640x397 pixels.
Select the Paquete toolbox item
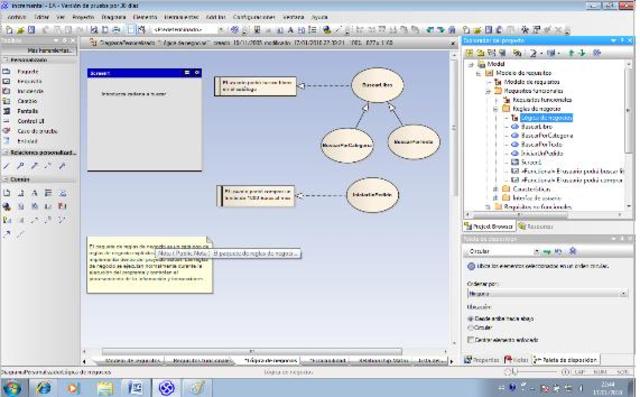tap(28, 71)
